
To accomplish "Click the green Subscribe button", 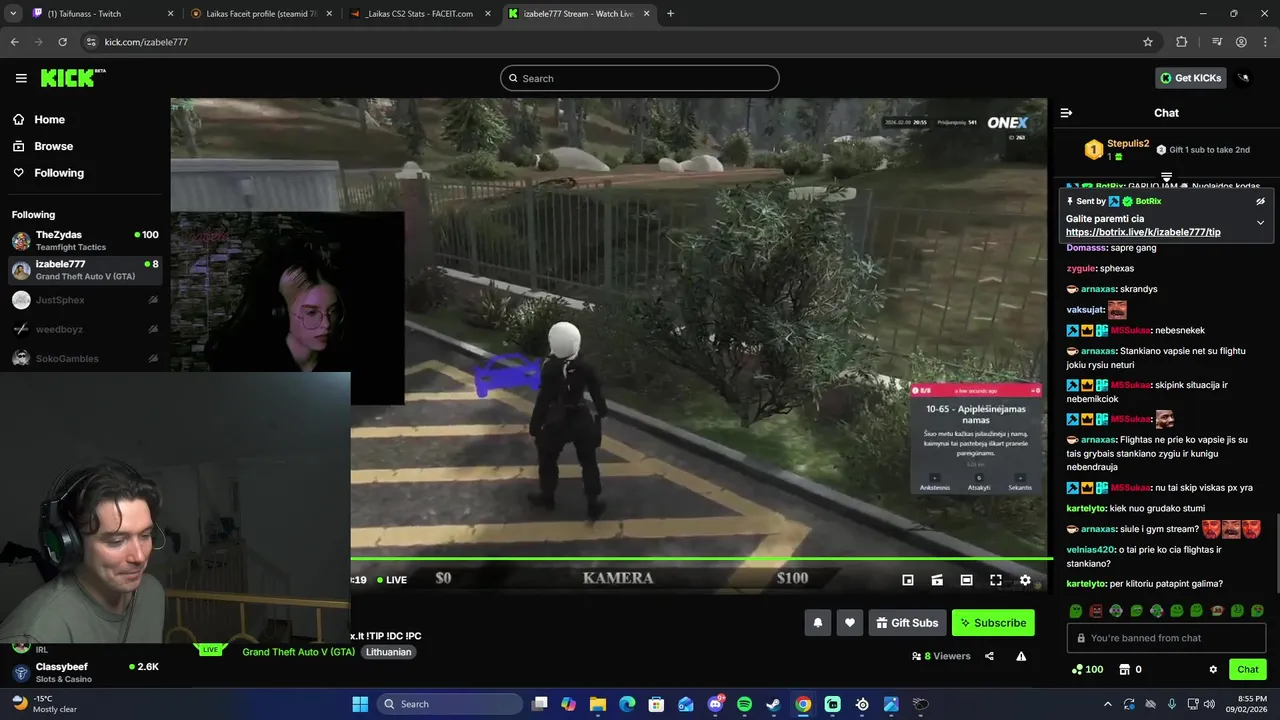I will click(993, 622).
